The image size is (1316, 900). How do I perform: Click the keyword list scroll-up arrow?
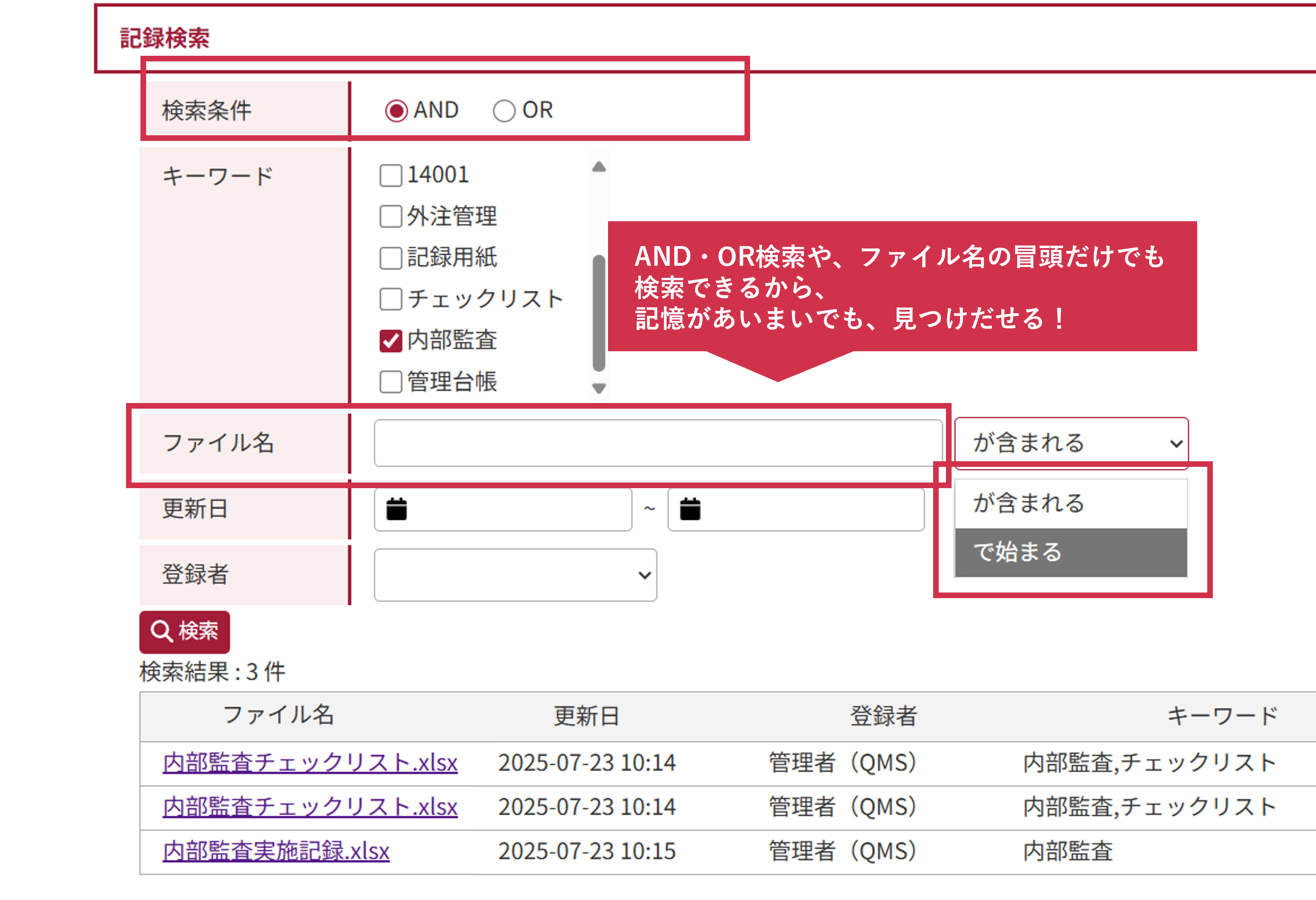(599, 167)
